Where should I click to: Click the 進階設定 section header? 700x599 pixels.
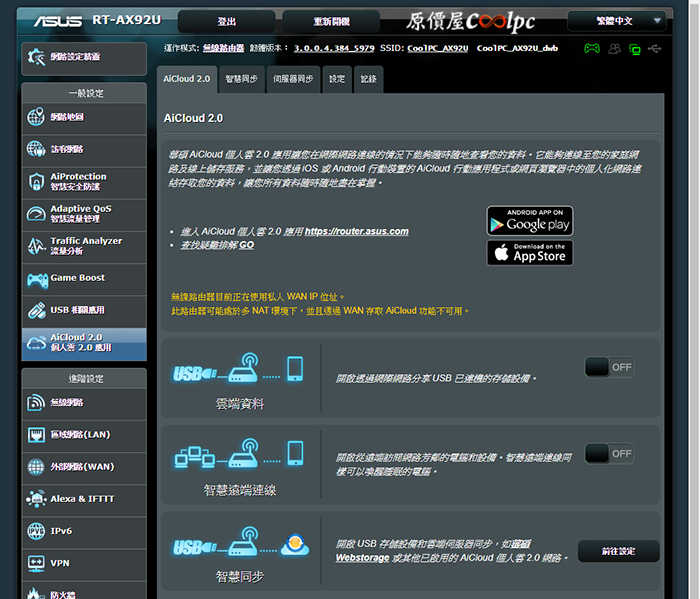click(x=86, y=379)
